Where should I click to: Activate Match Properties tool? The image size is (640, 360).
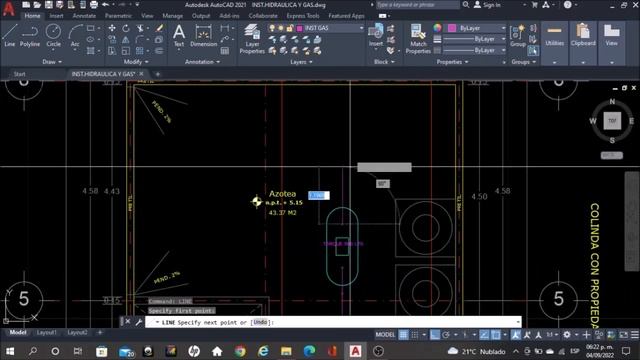pyautogui.click(x=418, y=39)
